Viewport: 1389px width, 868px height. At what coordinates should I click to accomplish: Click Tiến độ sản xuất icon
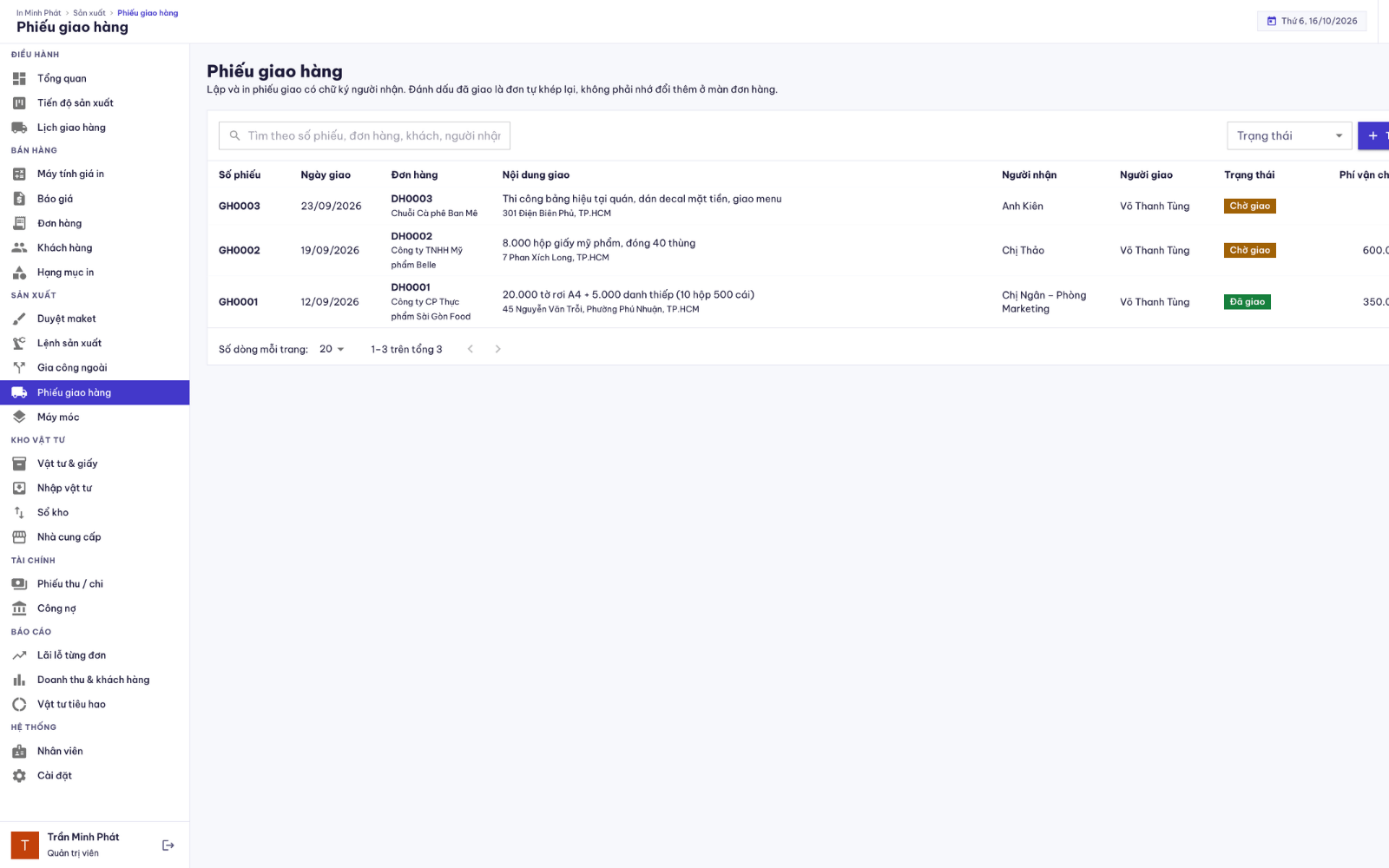coord(19,102)
